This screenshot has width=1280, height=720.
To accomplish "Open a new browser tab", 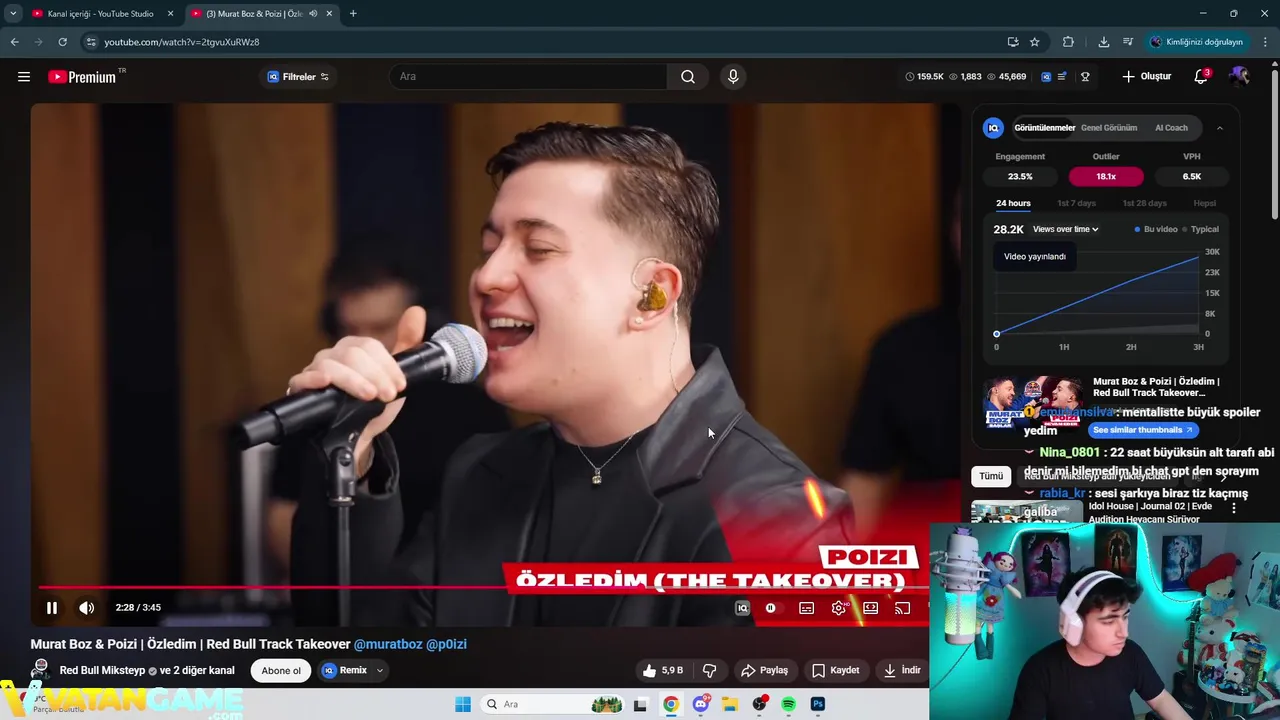I will click(353, 13).
